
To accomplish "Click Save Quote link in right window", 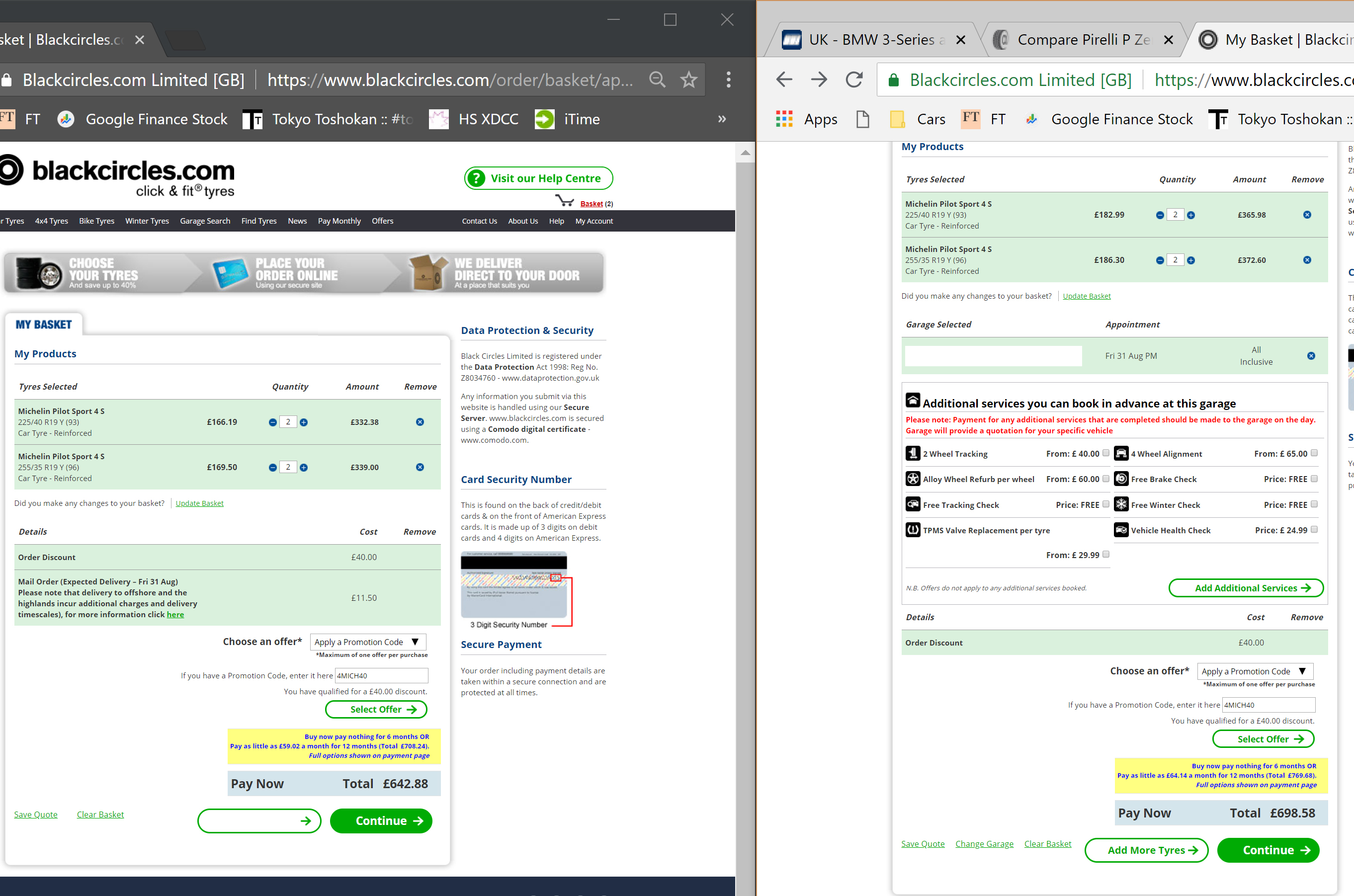I will click(x=923, y=844).
